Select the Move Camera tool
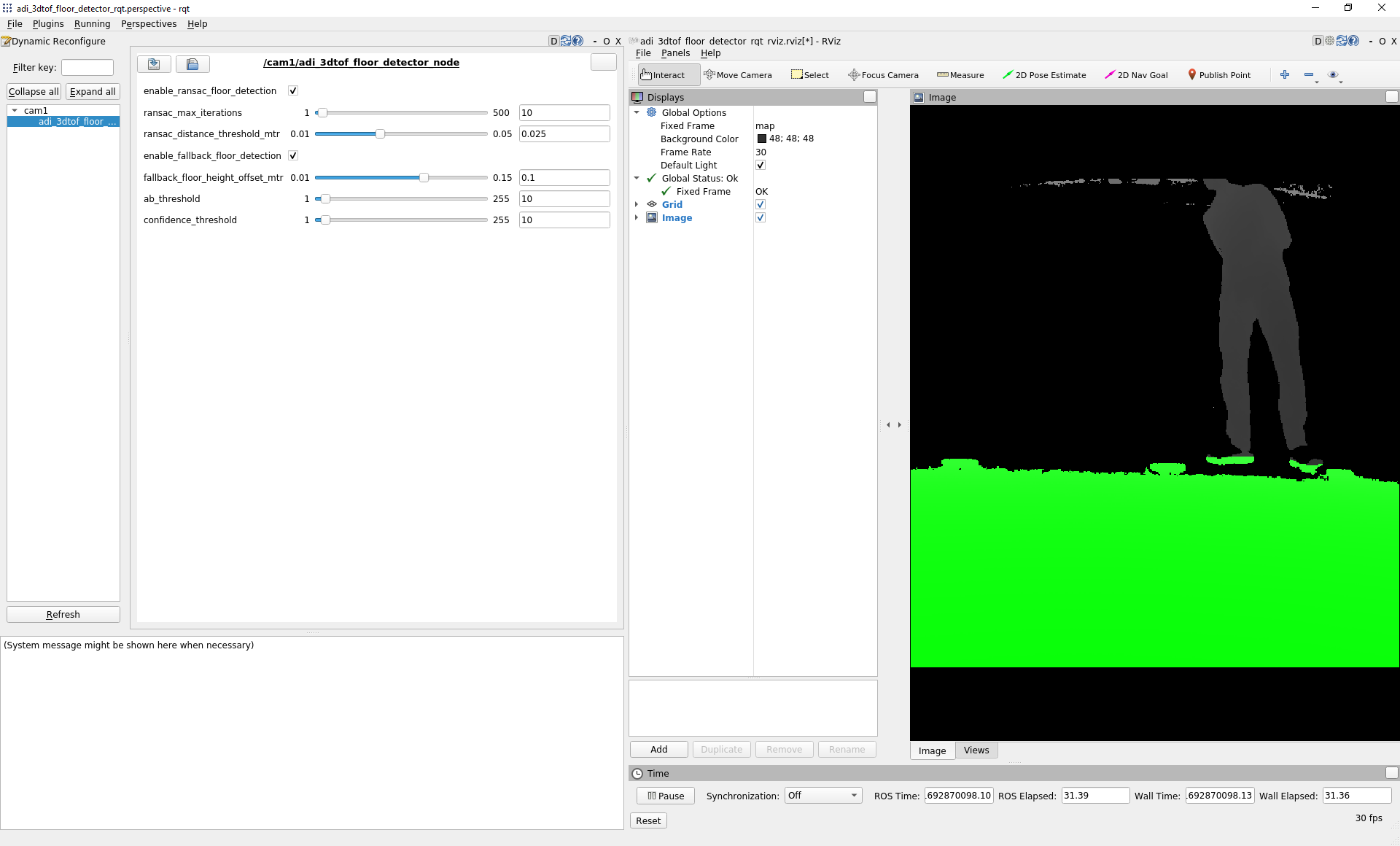This screenshot has height=846, width=1400. [x=737, y=75]
